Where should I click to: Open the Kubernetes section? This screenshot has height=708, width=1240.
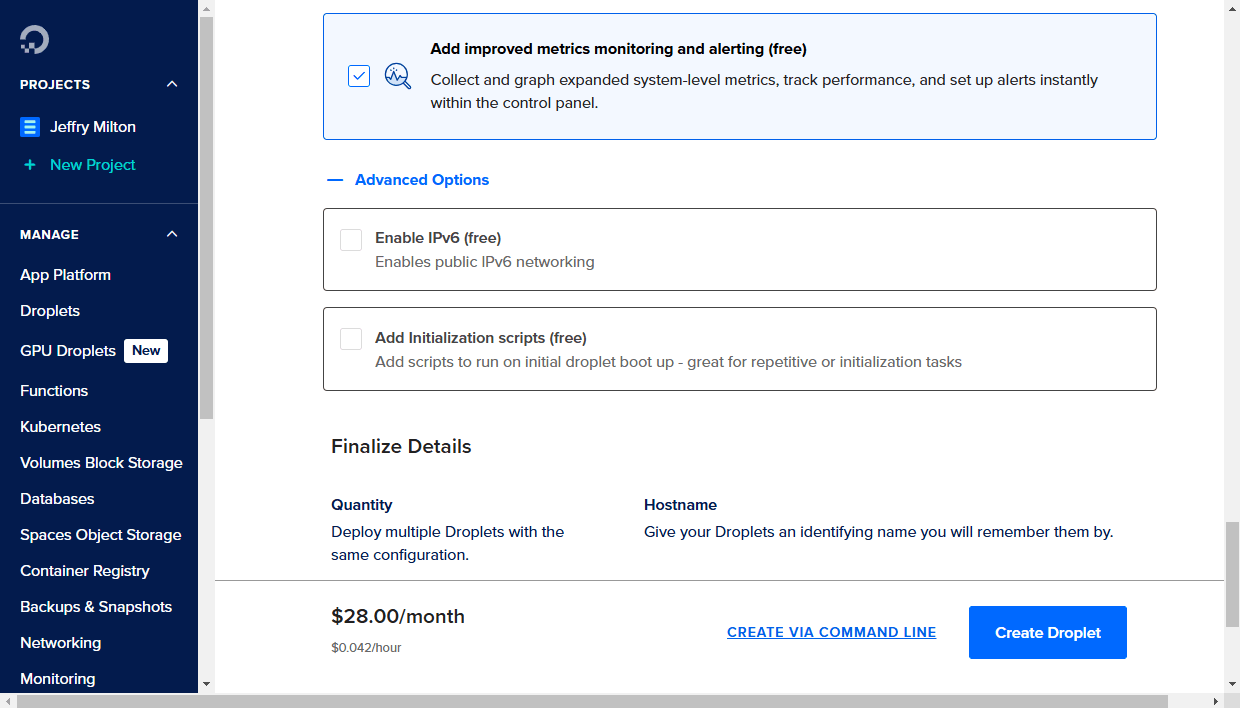coord(60,426)
